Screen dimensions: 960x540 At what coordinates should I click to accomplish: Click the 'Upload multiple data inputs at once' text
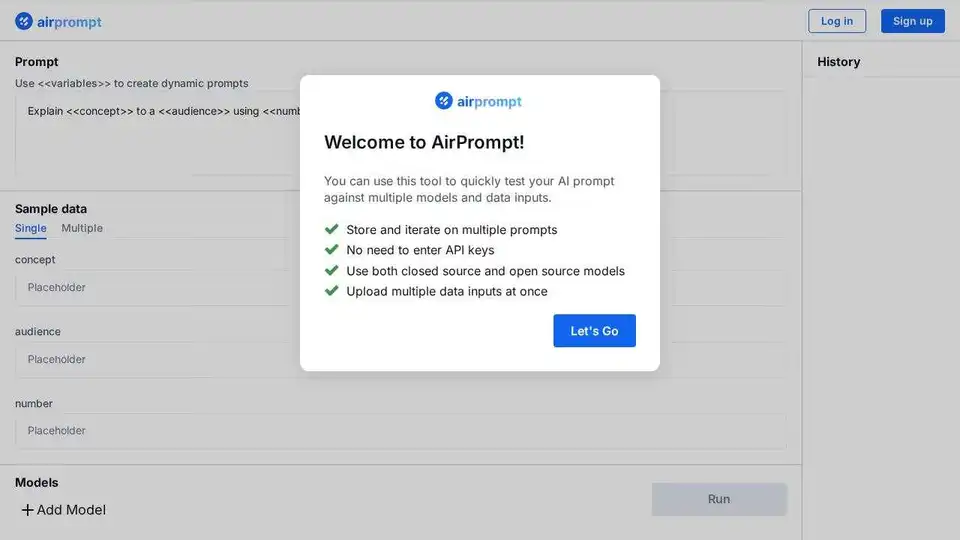[447, 291]
